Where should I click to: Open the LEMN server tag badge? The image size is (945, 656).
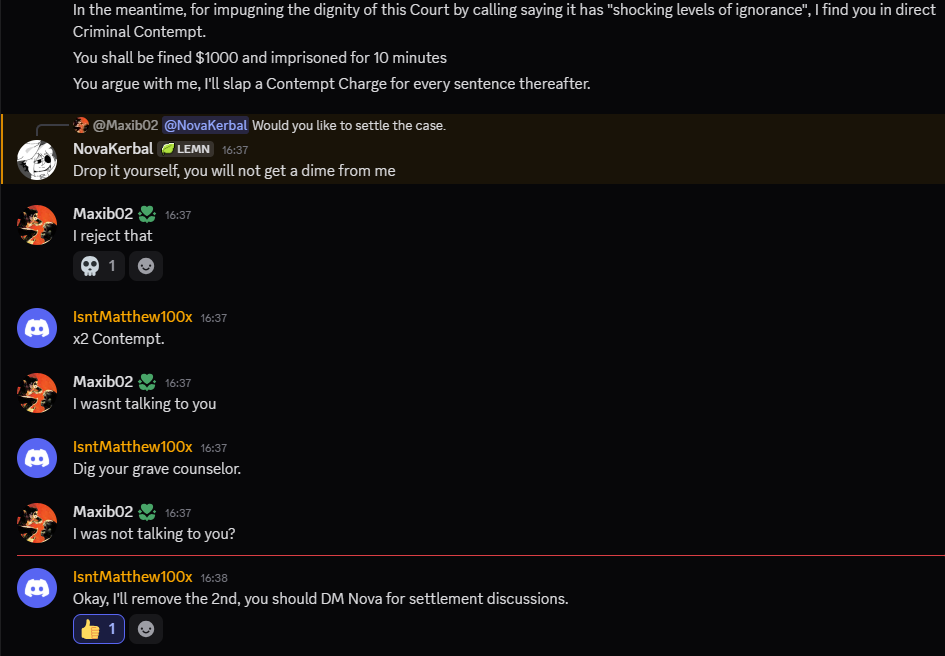(185, 149)
